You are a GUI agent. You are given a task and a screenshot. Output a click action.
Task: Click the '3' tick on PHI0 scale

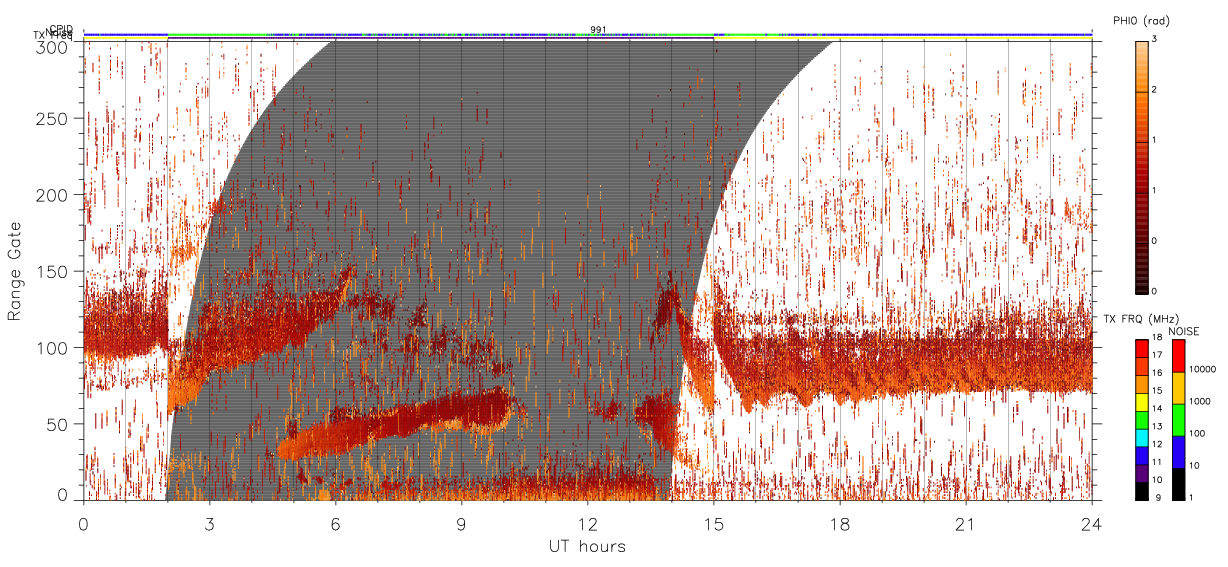coord(1154,40)
